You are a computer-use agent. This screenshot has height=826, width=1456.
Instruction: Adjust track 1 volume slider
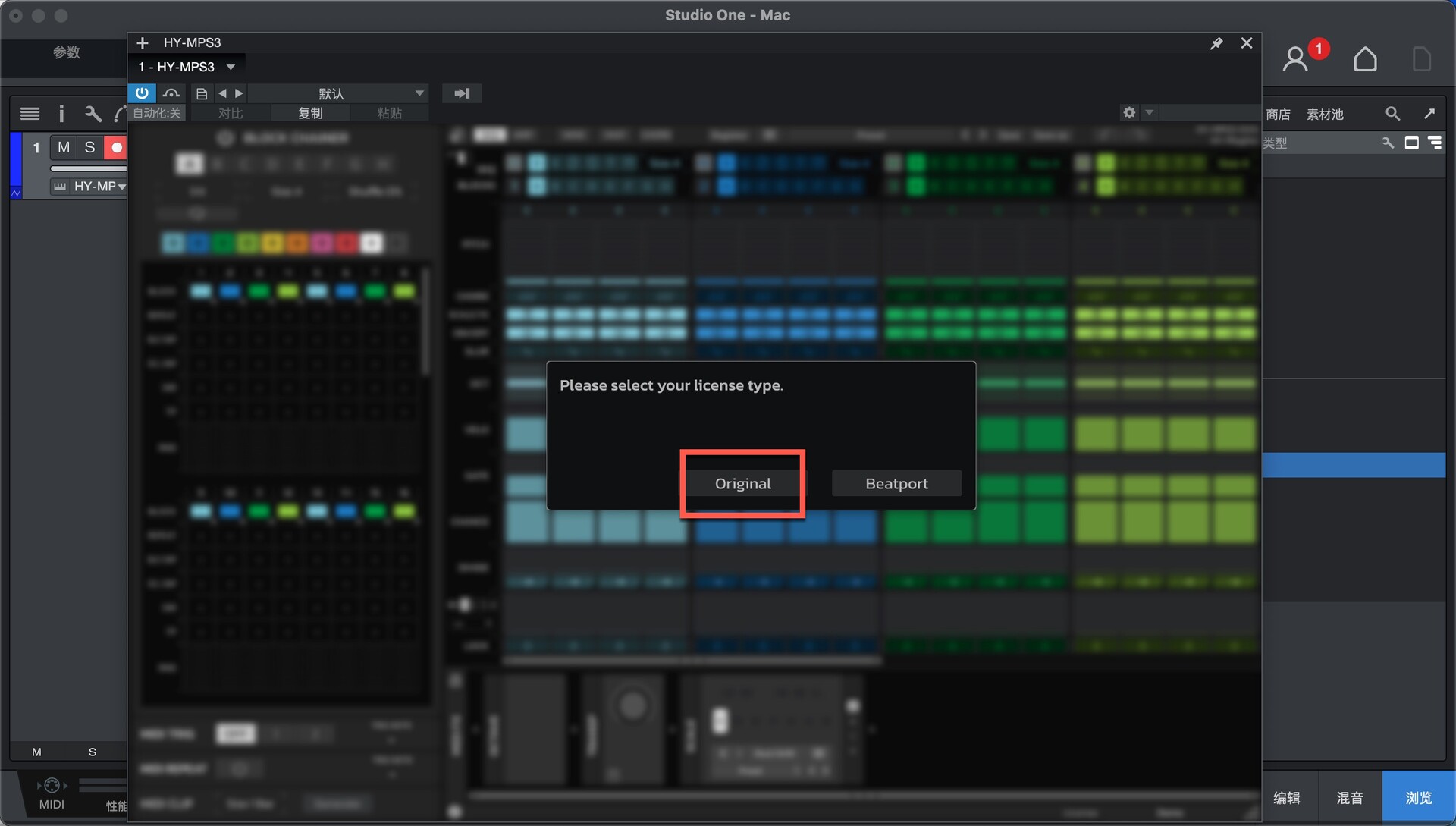tap(87, 168)
